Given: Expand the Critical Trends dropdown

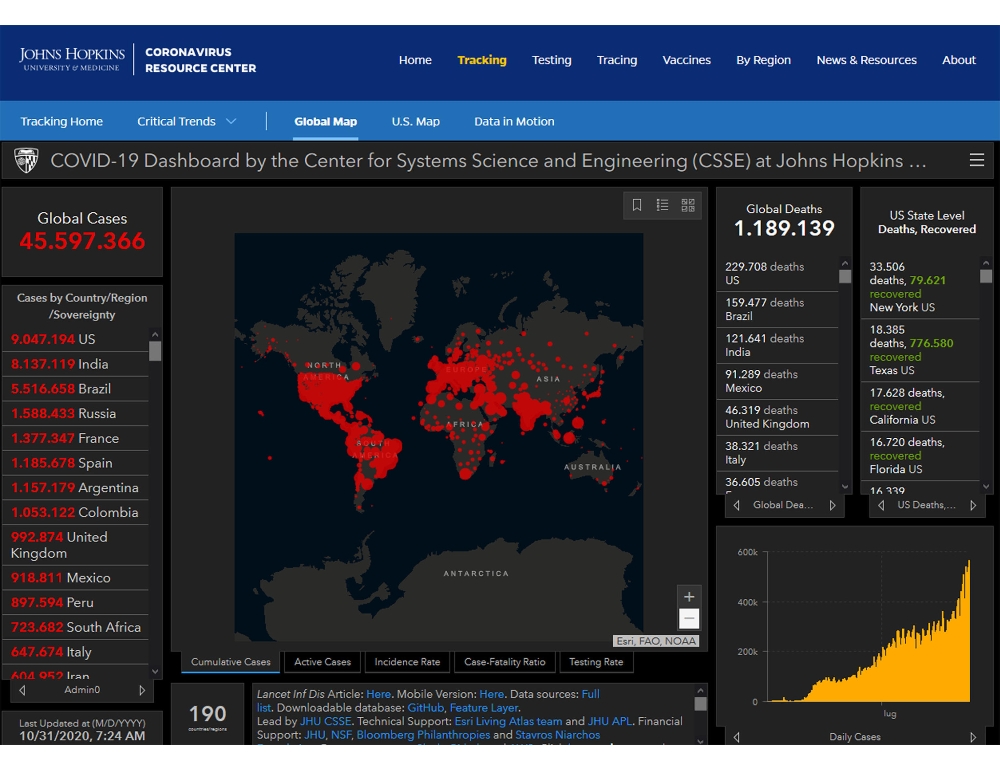Looking at the screenshot, I should point(186,121).
